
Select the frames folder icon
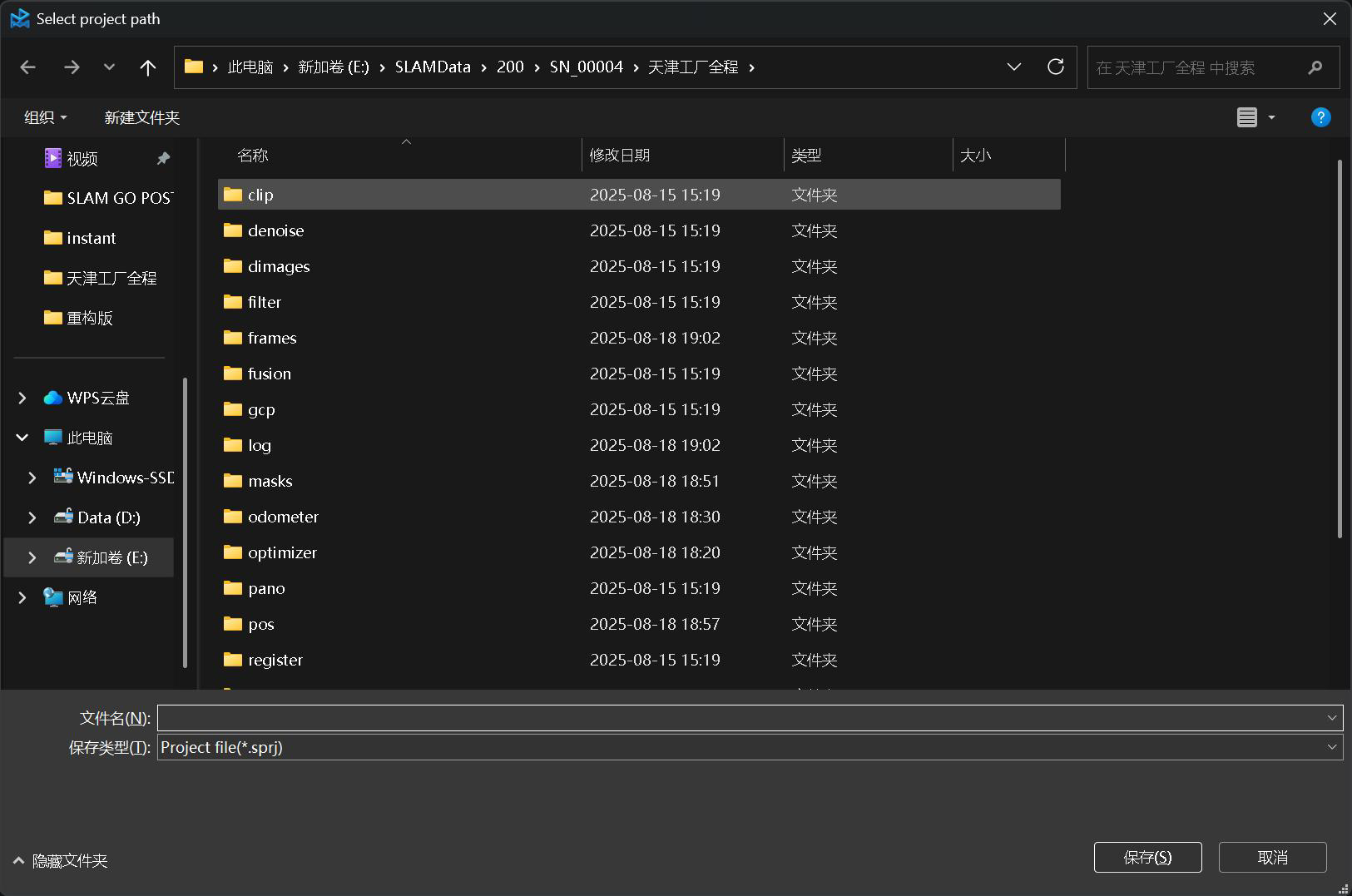[x=233, y=338]
